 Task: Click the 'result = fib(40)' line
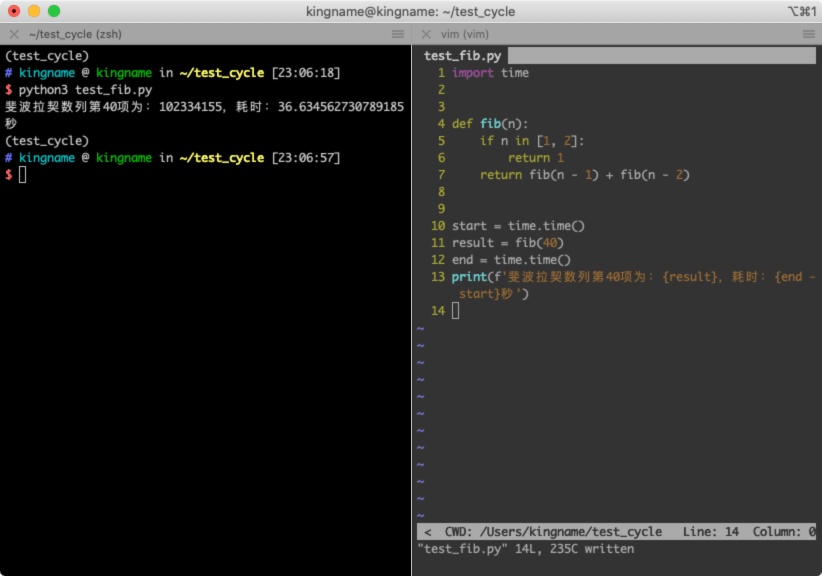(507, 243)
